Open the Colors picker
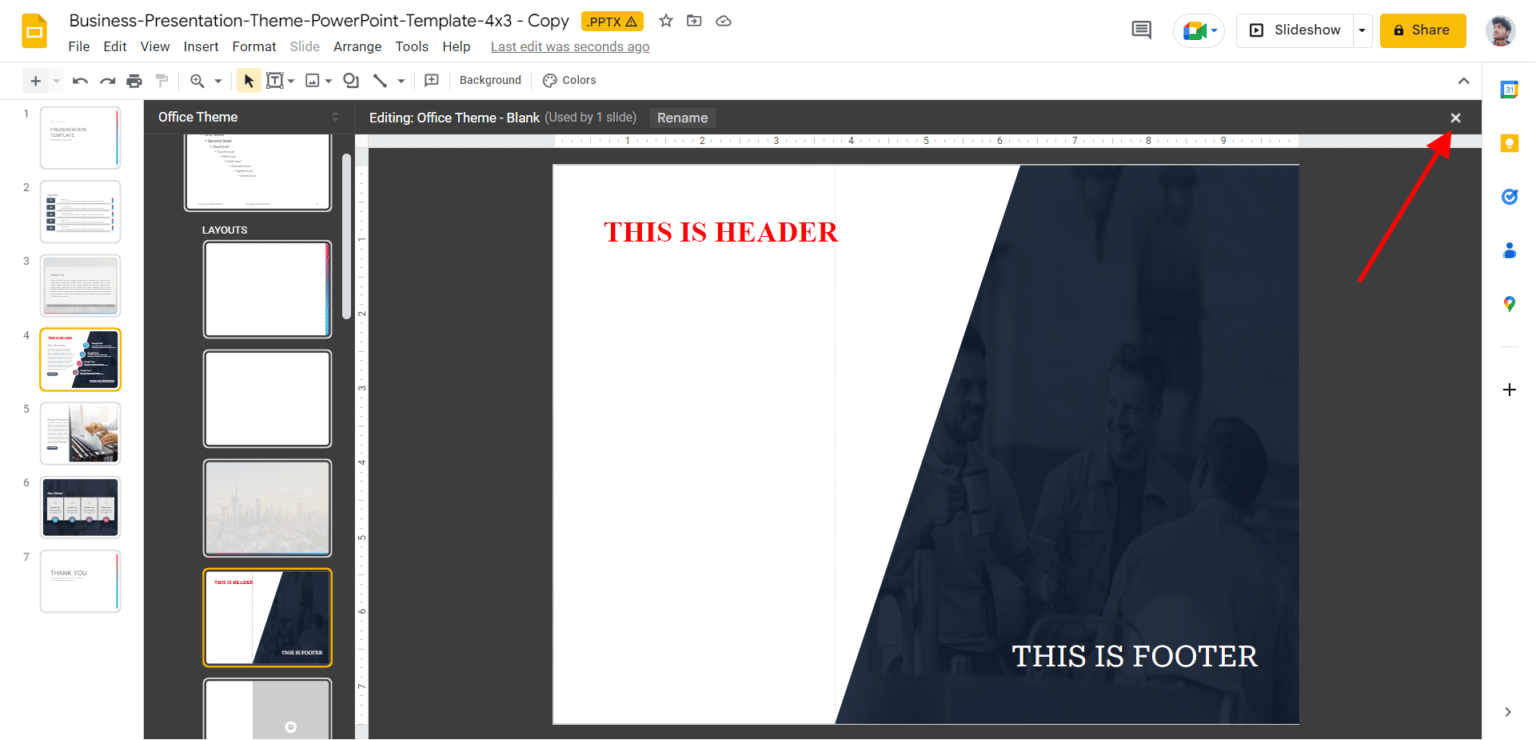1536x740 pixels. coord(569,80)
